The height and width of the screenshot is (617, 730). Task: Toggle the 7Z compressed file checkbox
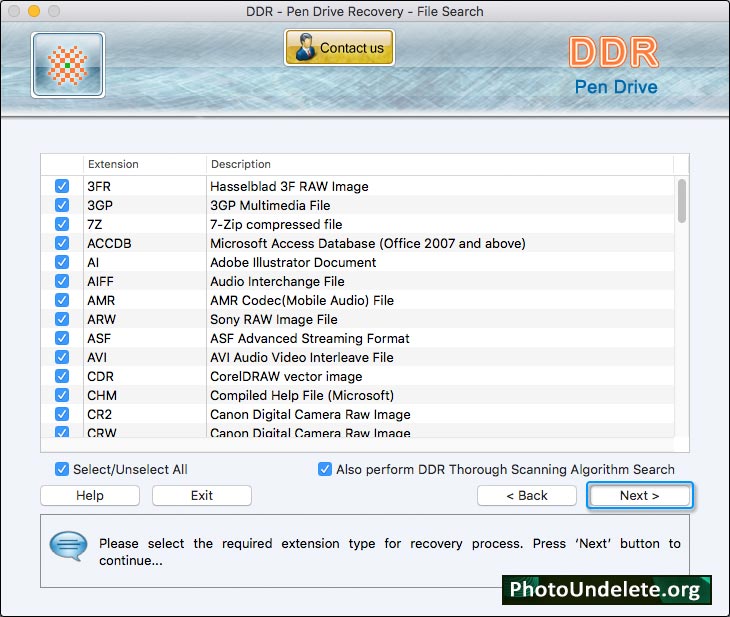62,224
